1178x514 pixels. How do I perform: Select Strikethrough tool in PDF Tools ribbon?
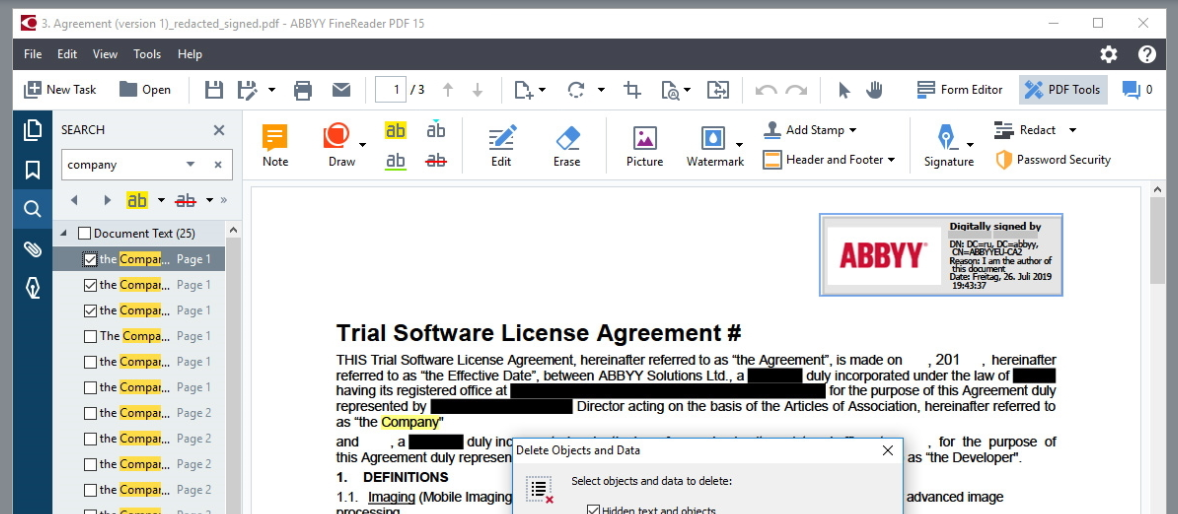coord(436,160)
